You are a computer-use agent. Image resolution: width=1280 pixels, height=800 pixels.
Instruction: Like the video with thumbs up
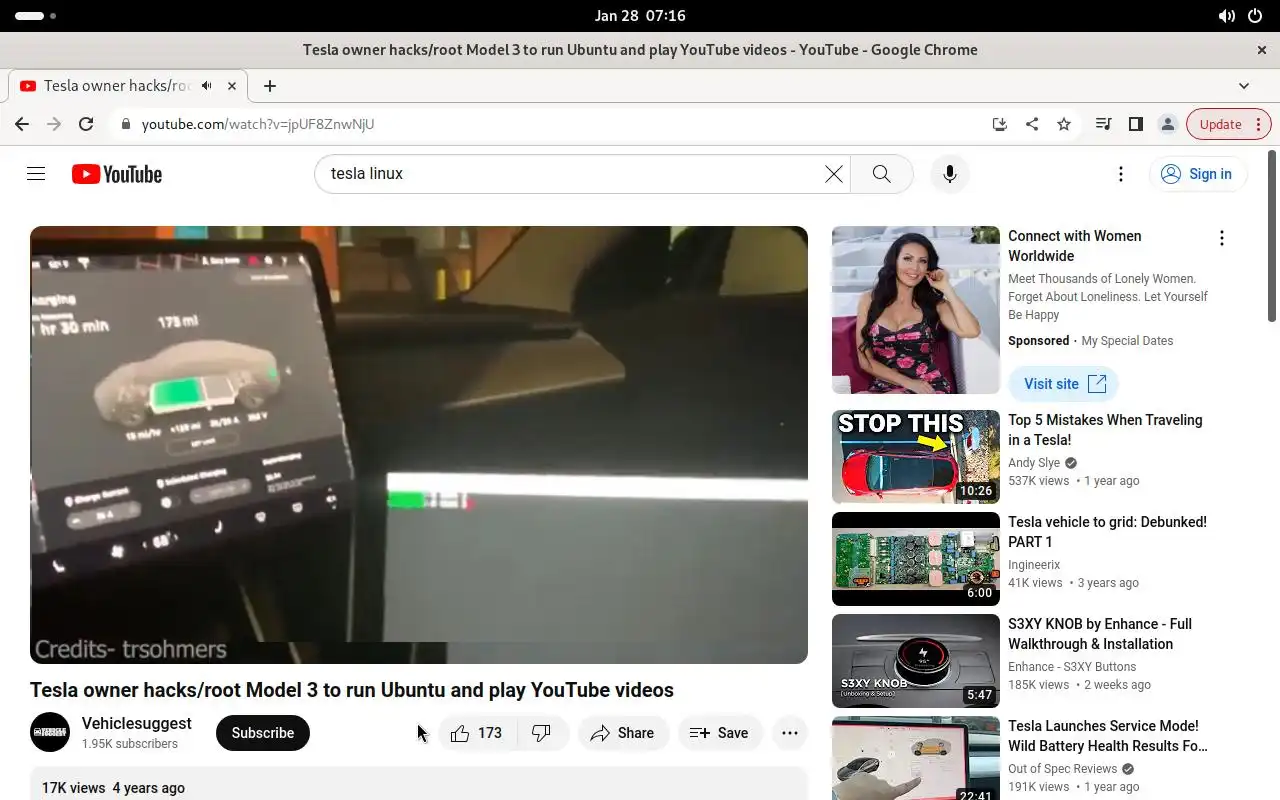(x=477, y=733)
